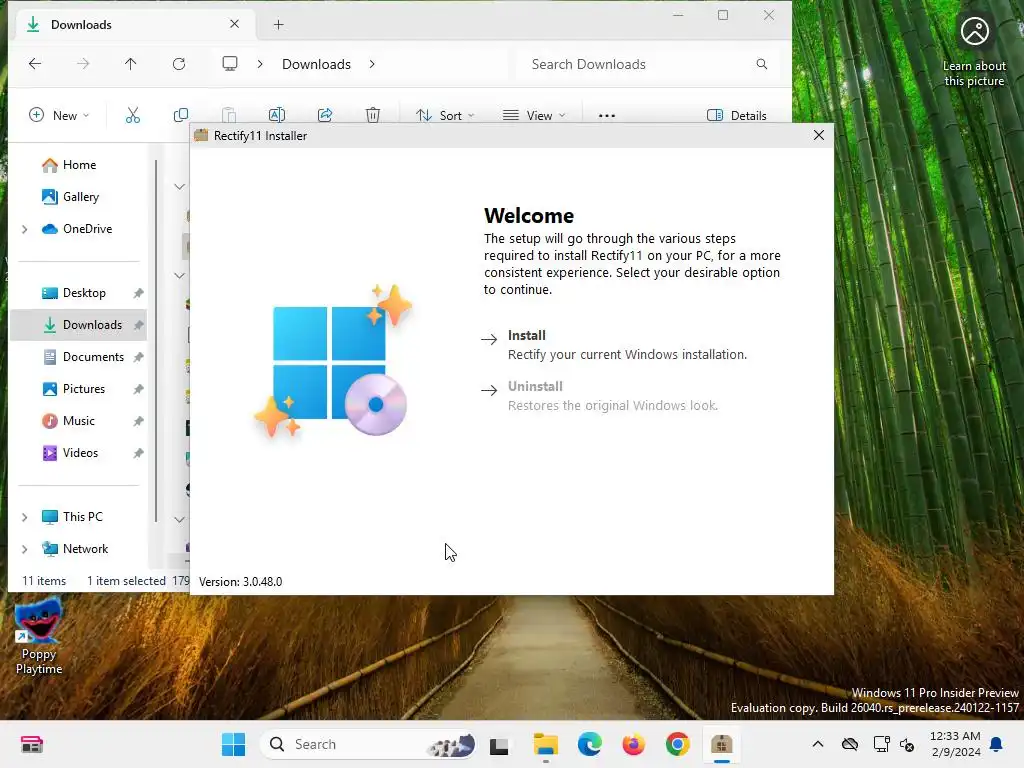This screenshot has height=768, width=1024.
Task: Expand the This PC tree node
Action: pos(25,517)
